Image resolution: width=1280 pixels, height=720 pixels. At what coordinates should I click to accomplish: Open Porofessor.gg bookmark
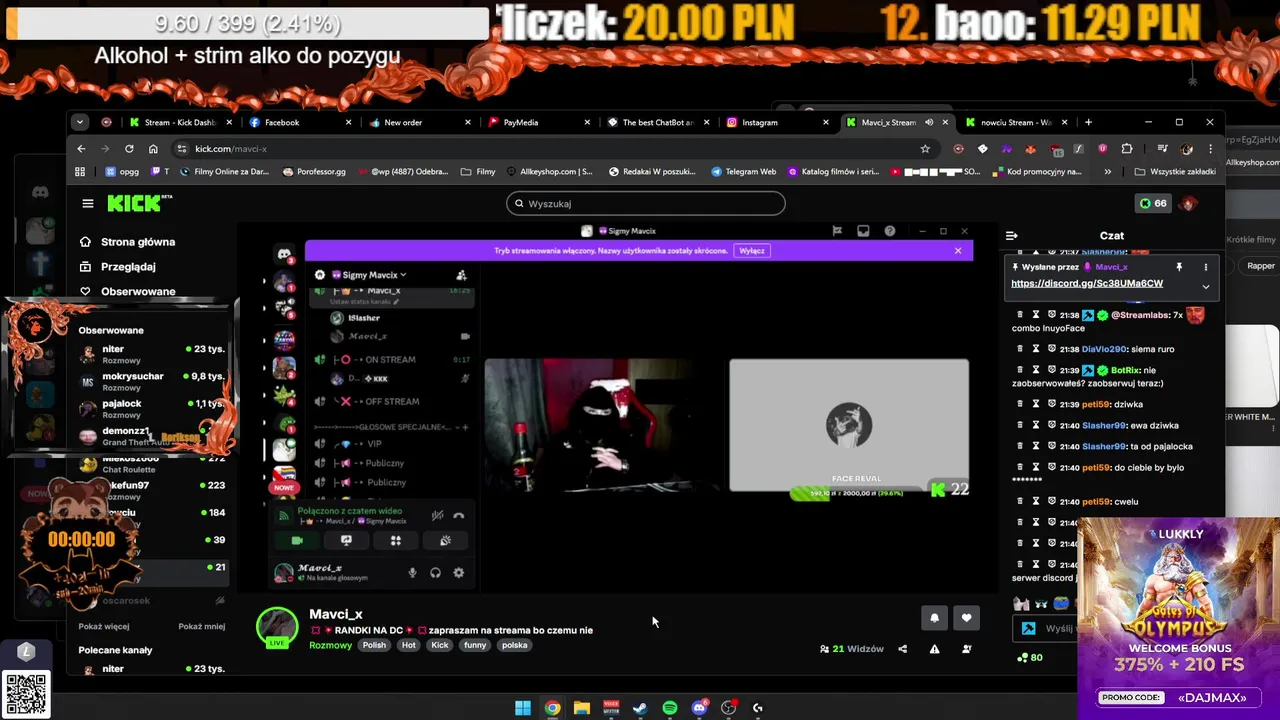pos(314,172)
